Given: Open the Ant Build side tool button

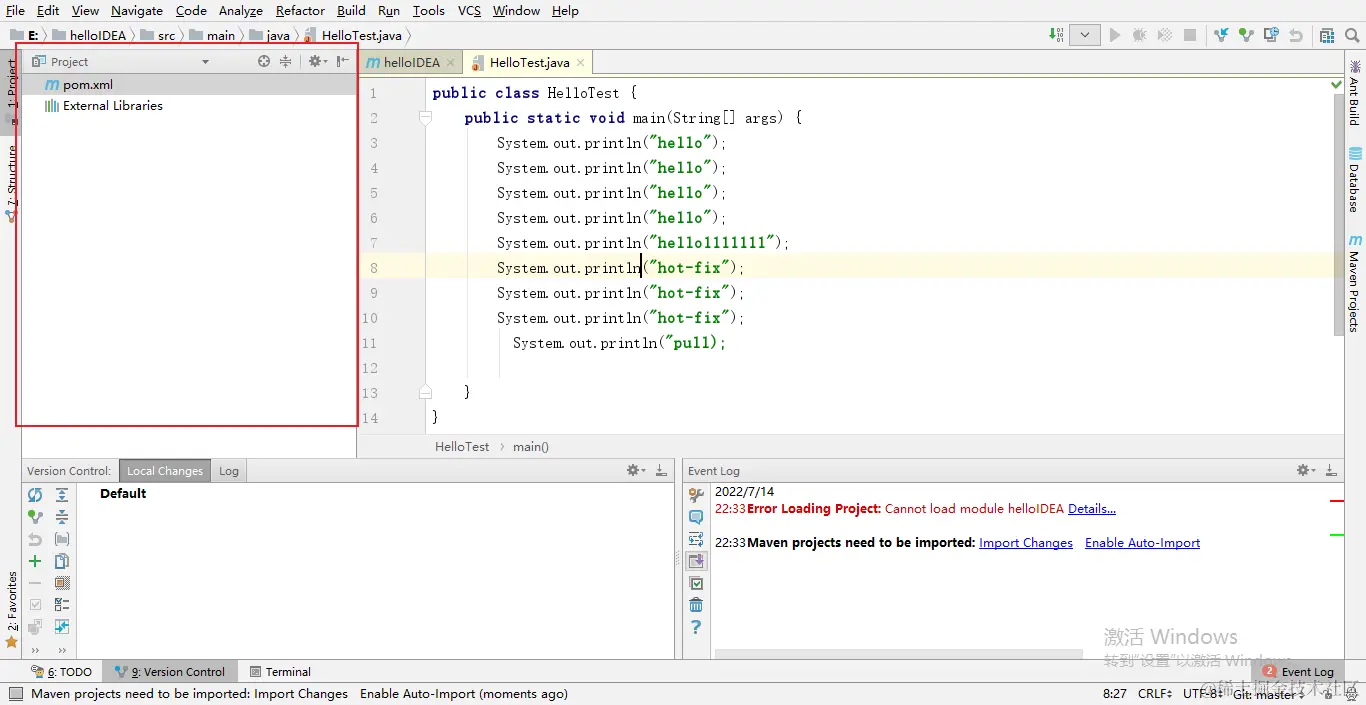Looking at the screenshot, I should click(1355, 92).
